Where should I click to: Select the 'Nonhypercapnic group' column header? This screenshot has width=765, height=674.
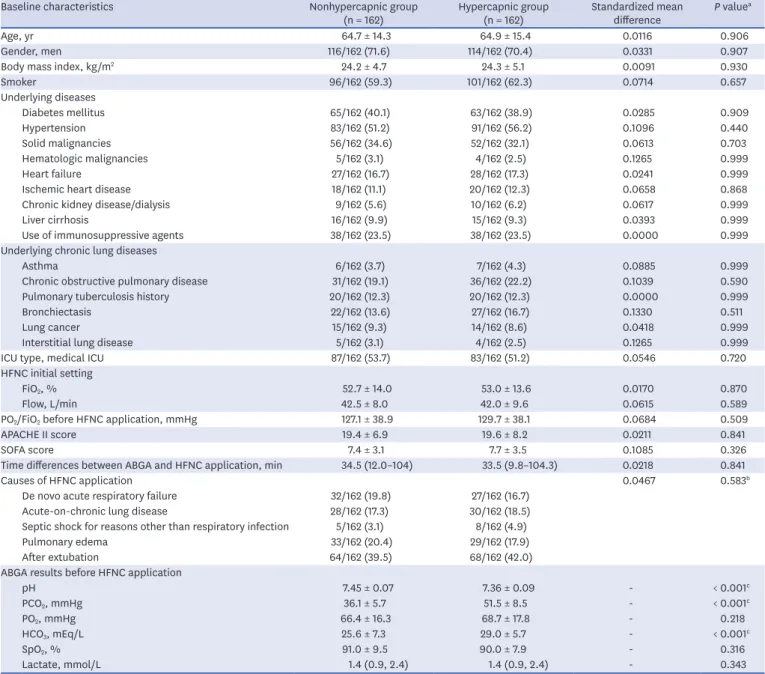coord(363,14)
